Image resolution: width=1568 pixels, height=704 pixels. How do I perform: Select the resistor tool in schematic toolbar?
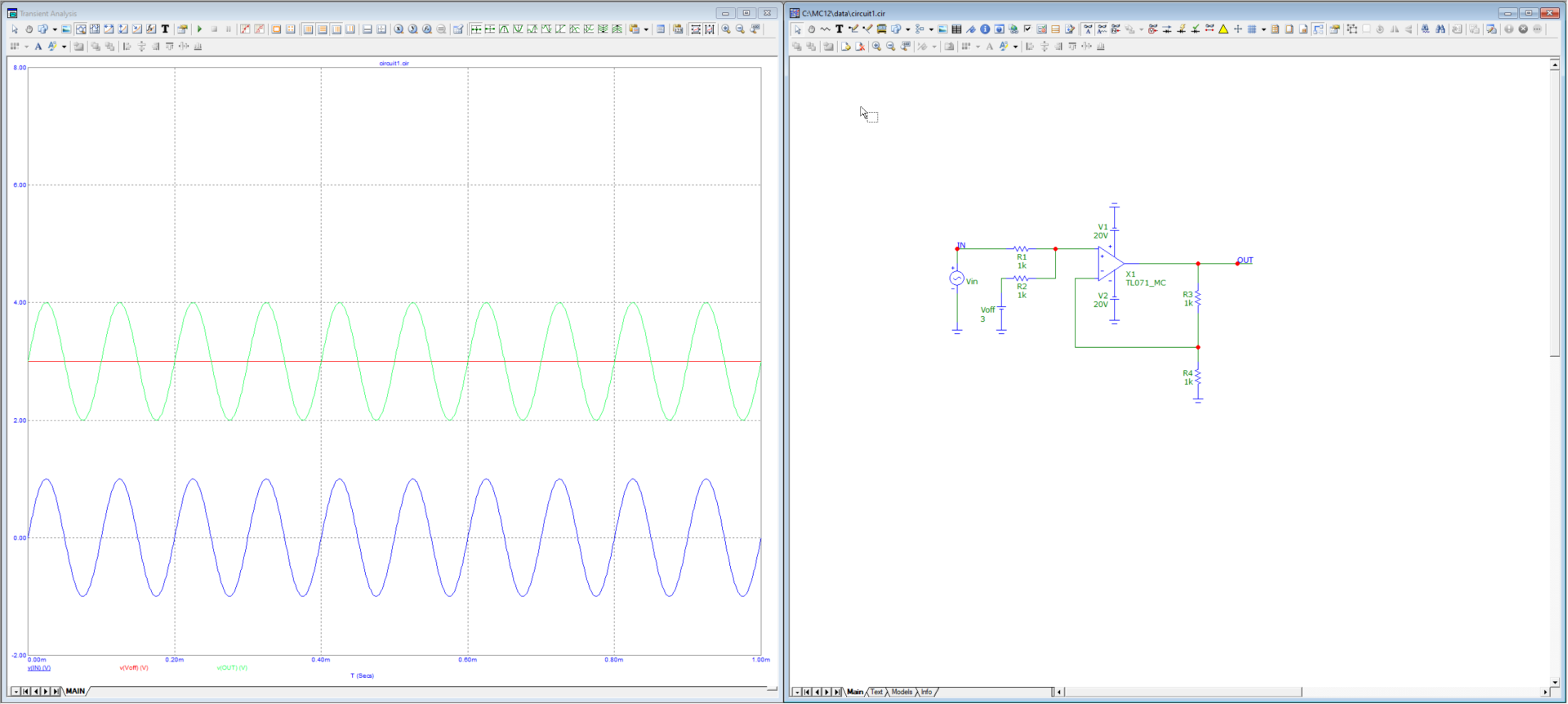click(x=825, y=29)
